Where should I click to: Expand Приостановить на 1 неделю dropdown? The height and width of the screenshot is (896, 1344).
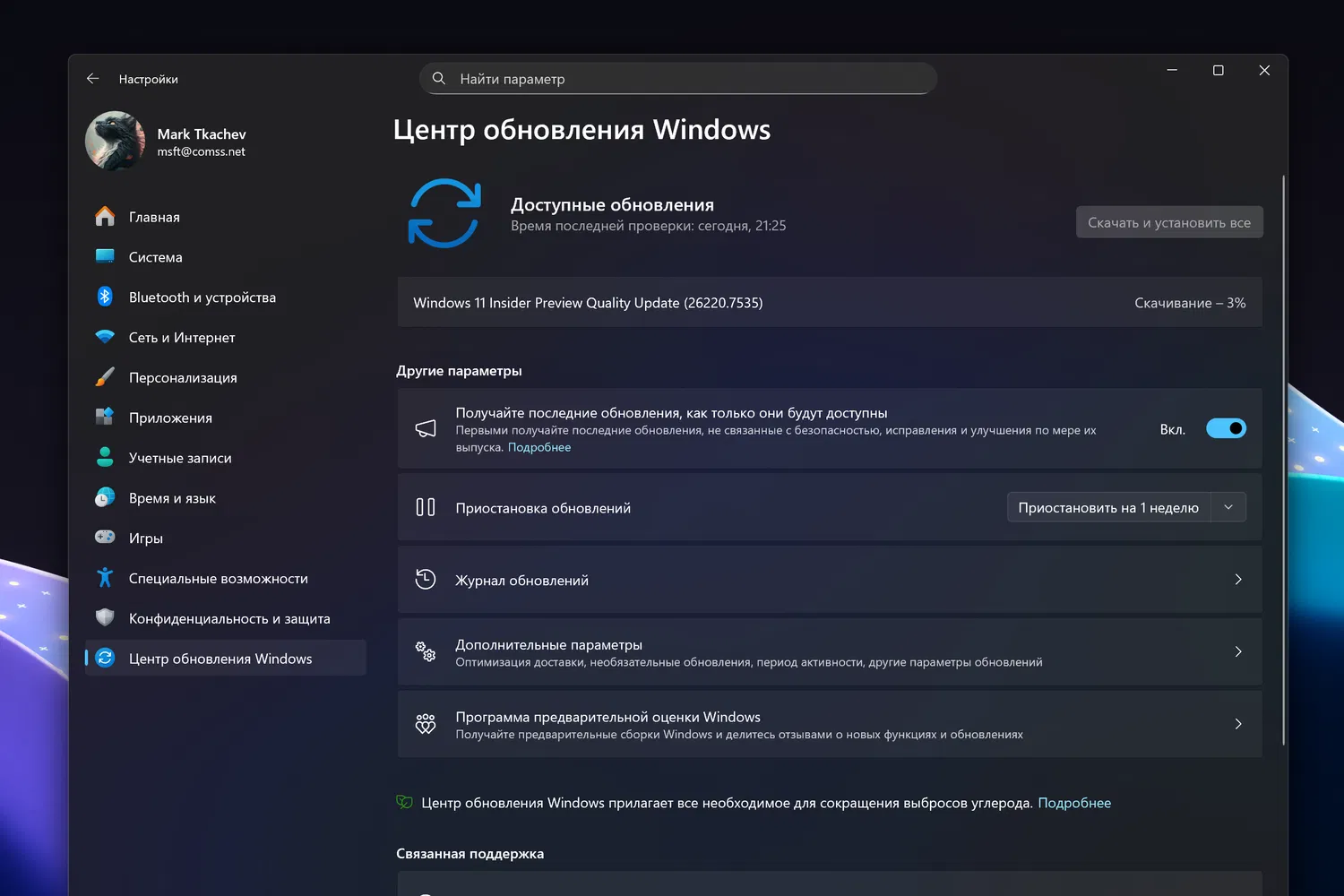coord(1228,506)
